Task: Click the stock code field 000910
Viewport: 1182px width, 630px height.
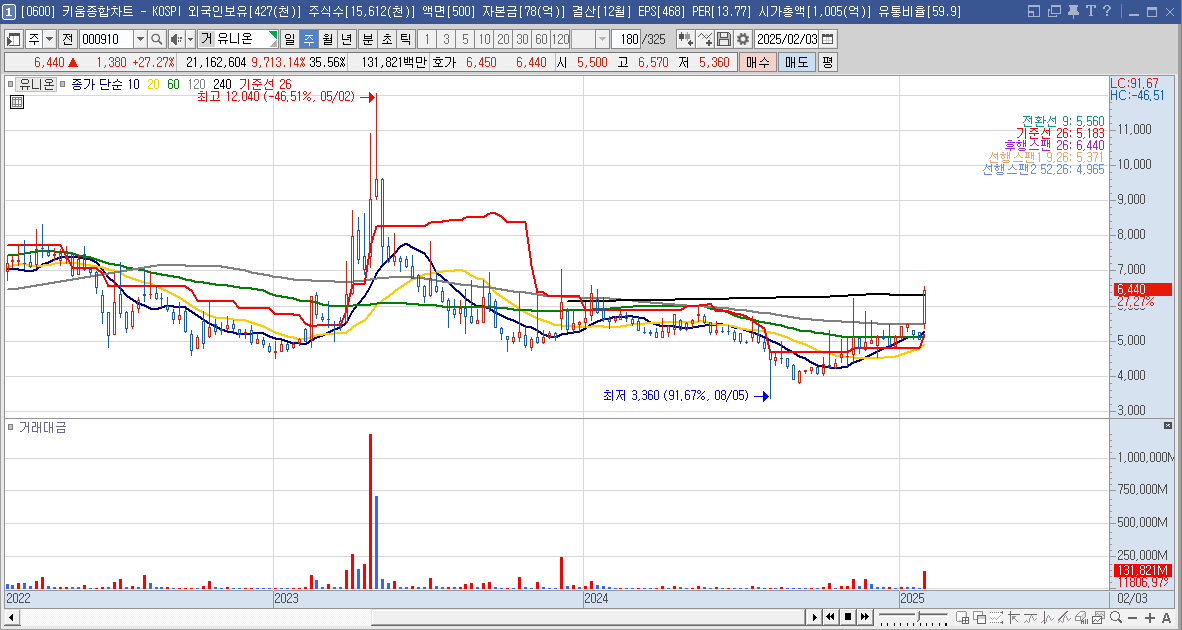Action: click(106, 39)
